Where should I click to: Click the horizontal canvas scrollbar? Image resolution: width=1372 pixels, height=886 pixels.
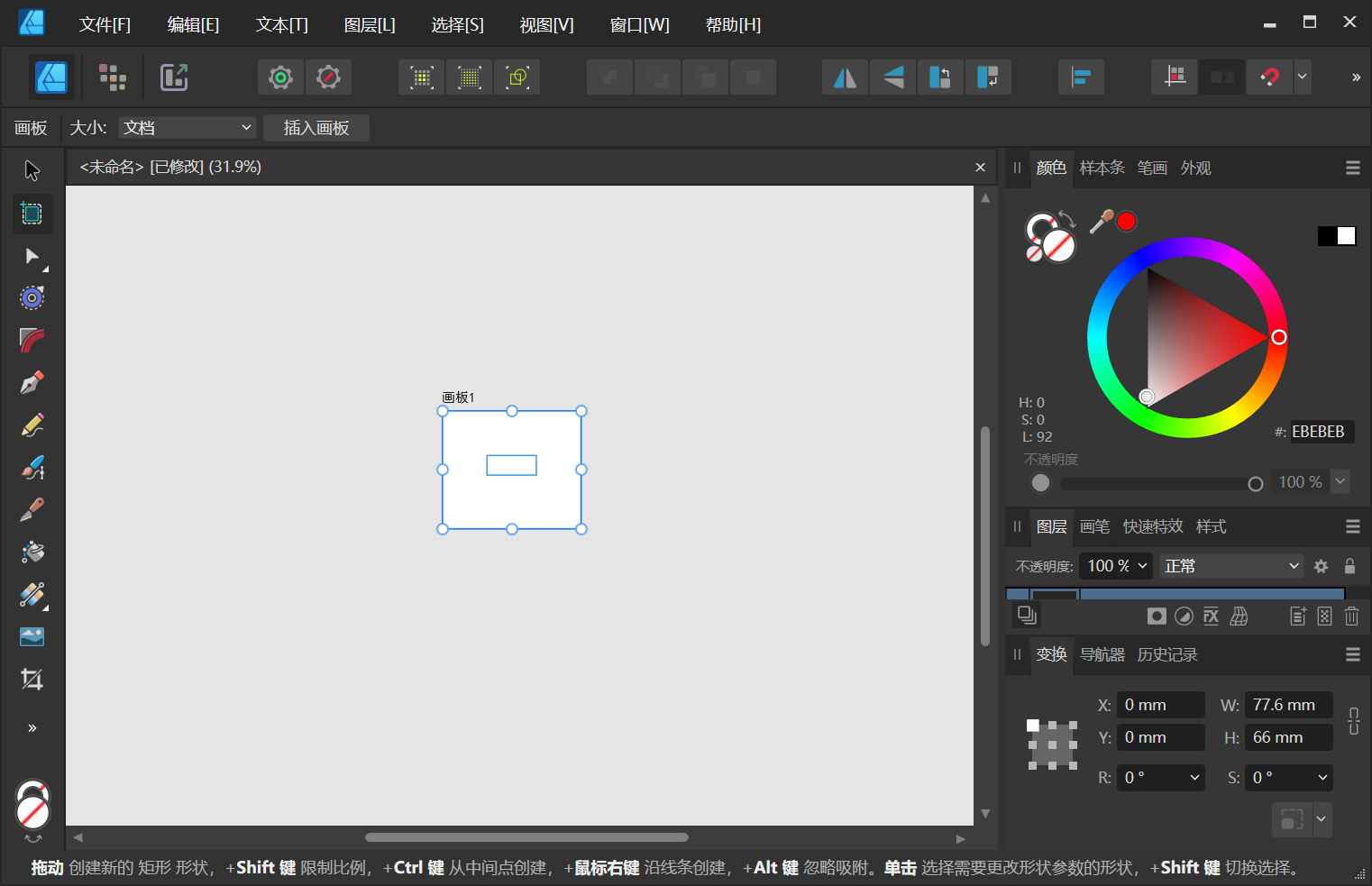pyautogui.click(x=526, y=837)
